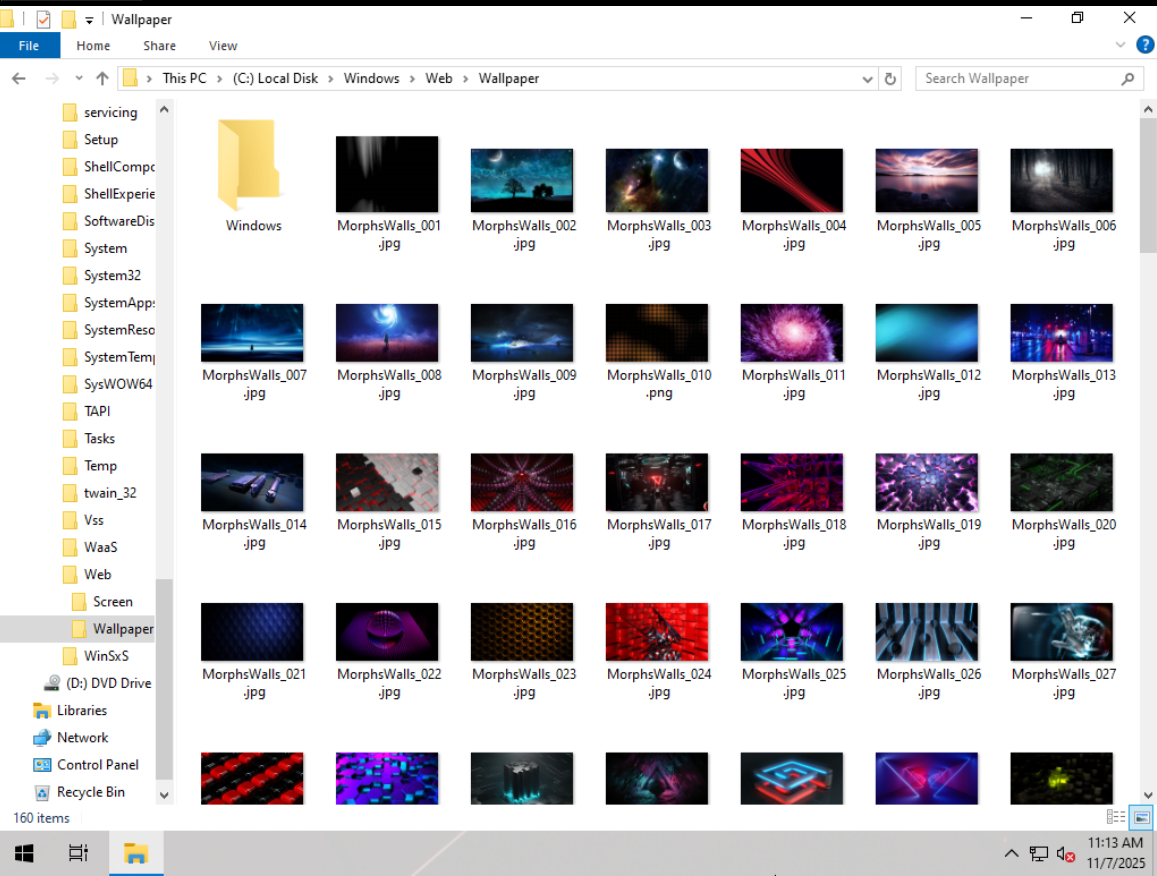Click navigation pane scroll down arrow
1157x876 pixels.
[x=164, y=795]
